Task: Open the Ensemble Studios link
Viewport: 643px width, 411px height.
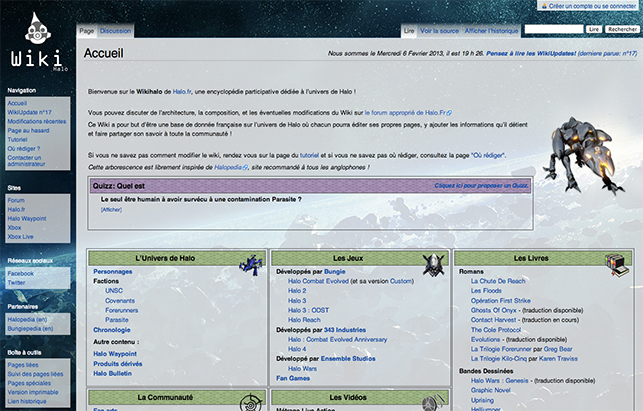Action: click(348, 358)
